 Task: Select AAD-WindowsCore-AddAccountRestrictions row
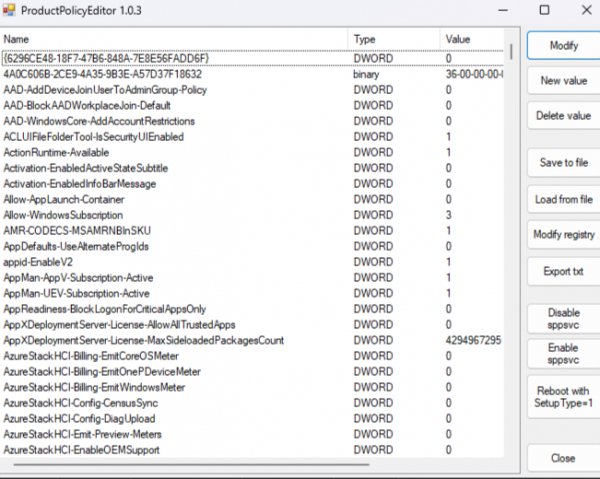click(x=253, y=121)
